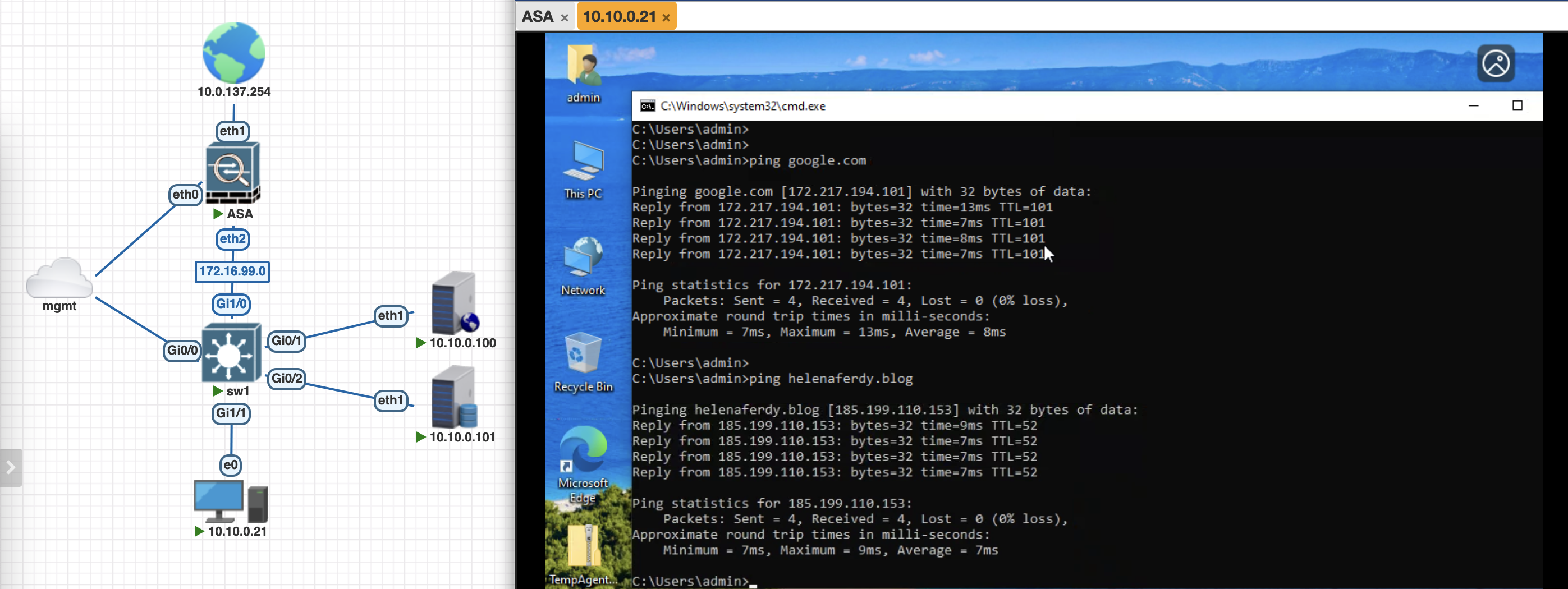1568x589 pixels.
Task: Click the 172.16.99.0 link label
Action: [232, 272]
